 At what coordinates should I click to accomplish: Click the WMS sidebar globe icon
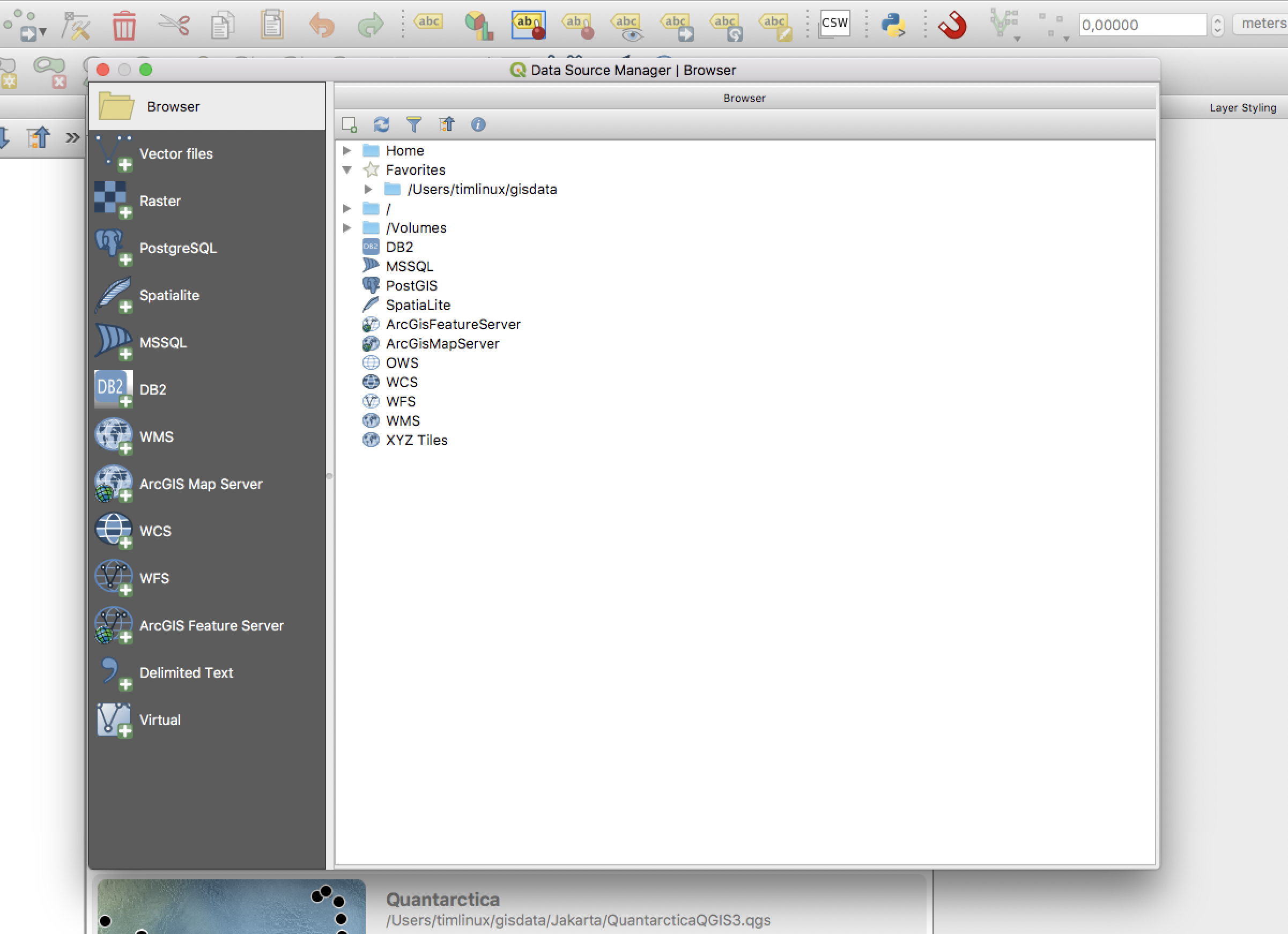tap(114, 436)
